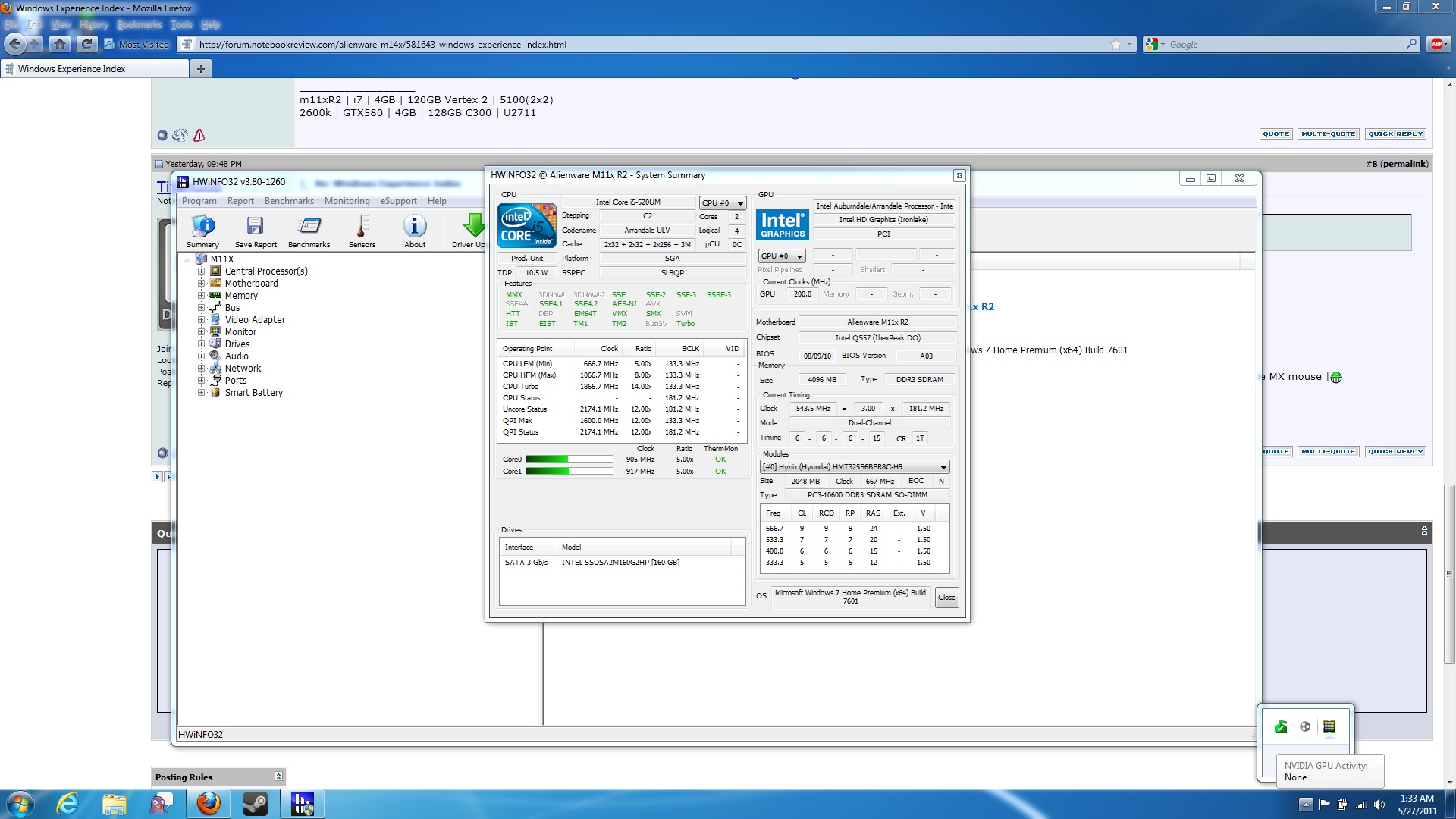Click the upper MULTI-QUOTE button
This screenshot has width=1456, height=819.
click(1328, 134)
